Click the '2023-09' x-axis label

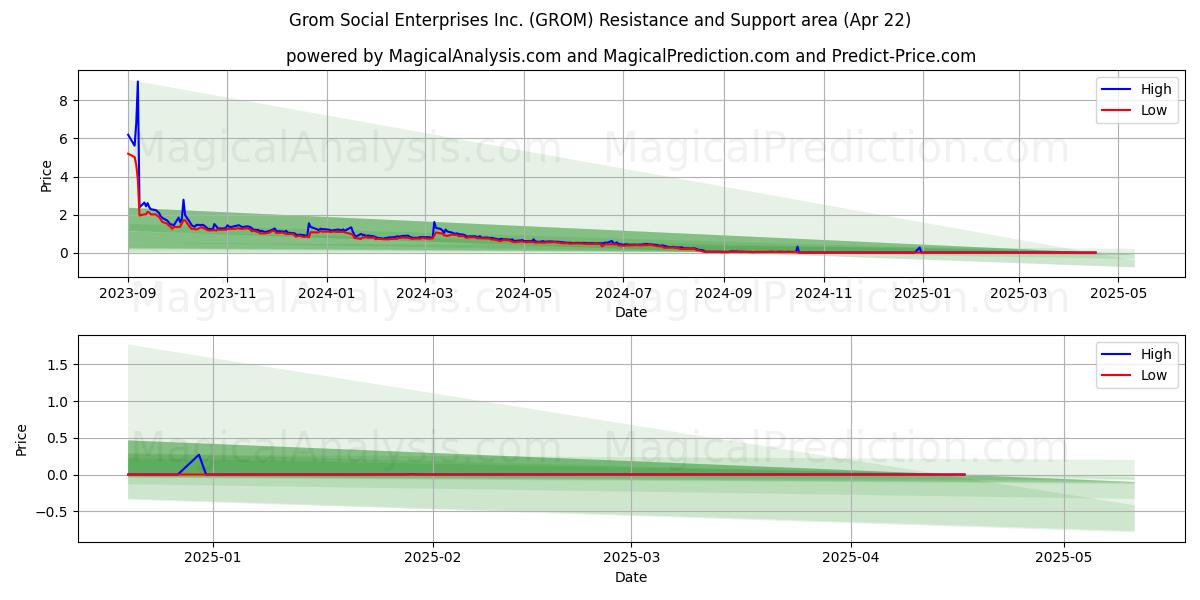pyautogui.click(x=128, y=293)
